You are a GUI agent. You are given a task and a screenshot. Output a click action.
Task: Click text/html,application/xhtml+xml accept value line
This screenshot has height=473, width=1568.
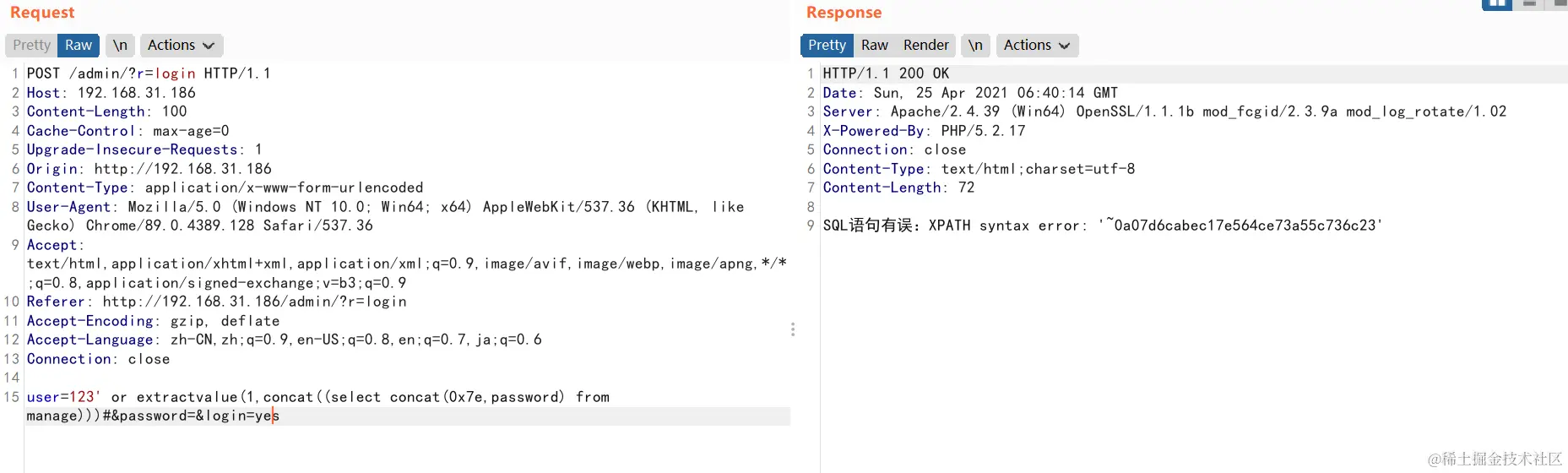click(407, 264)
